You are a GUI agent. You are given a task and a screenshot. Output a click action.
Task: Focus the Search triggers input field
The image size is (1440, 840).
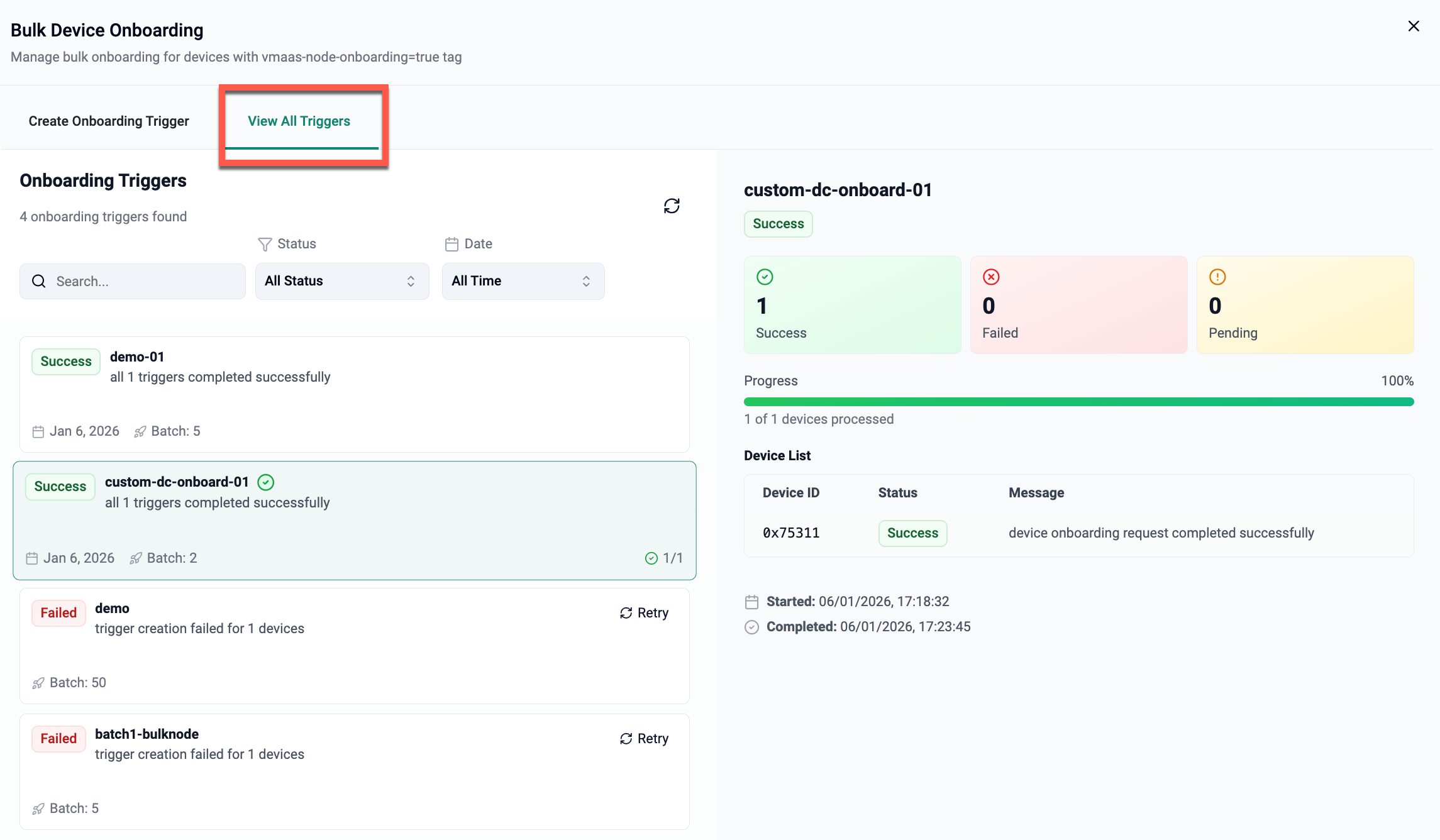click(145, 281)
